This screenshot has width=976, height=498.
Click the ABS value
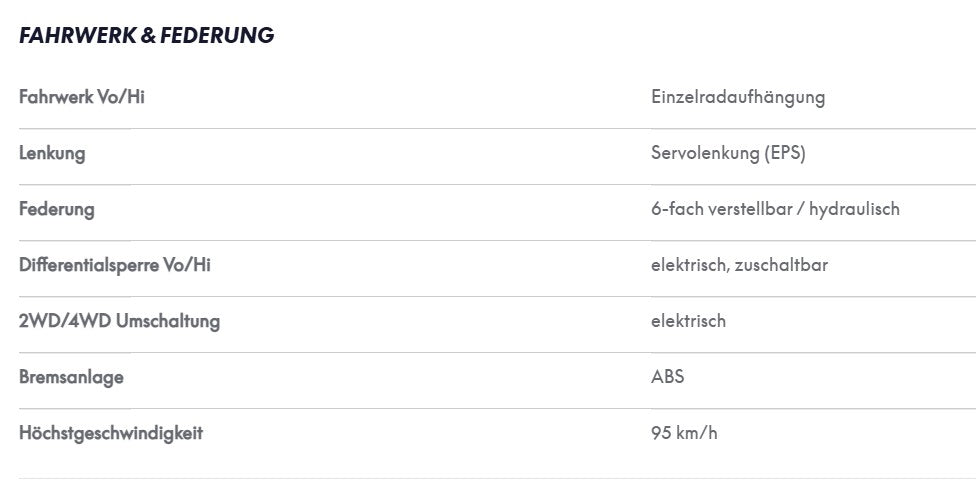(x=667, y=377)
